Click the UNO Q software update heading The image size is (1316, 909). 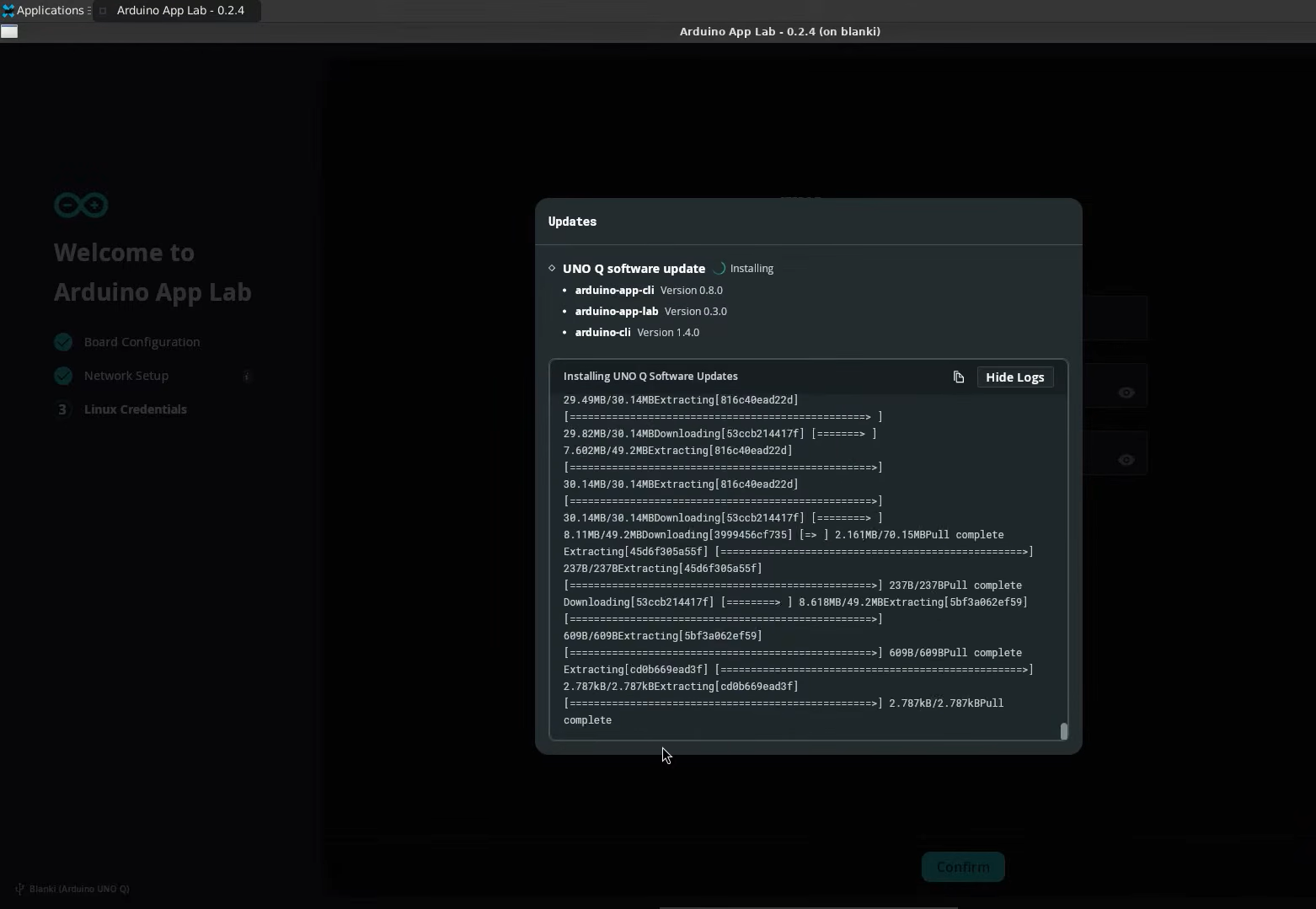(x=634, y=268)
